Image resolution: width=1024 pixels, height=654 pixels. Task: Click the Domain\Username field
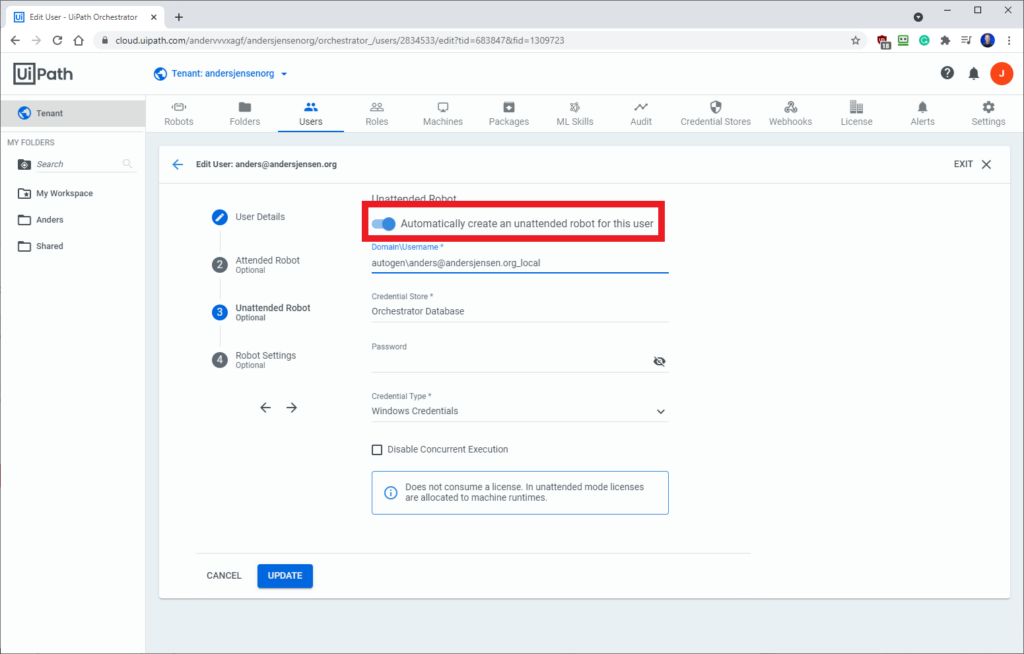520,263
